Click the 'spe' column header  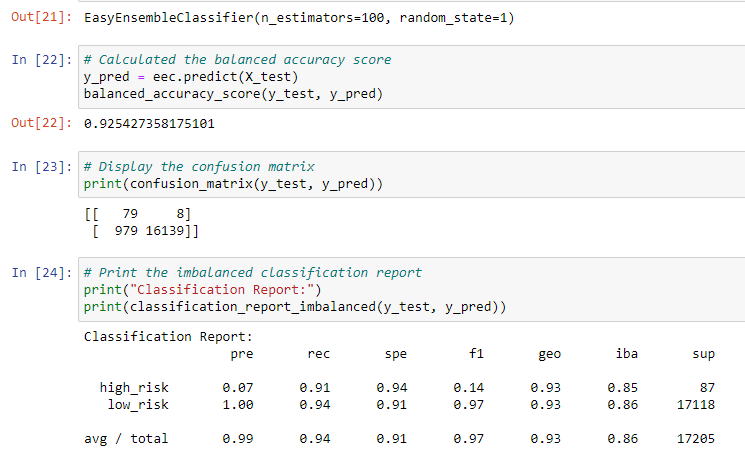click(x=396, y=354)
